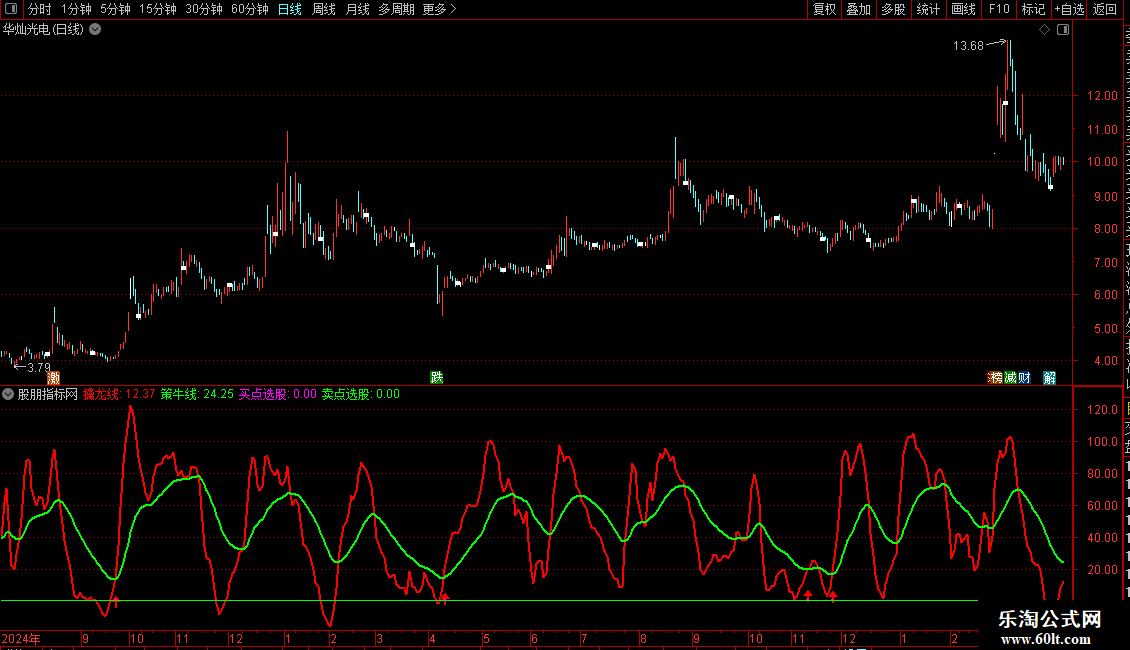Image resolution: width=1130 pixels, height=650 pixels.
Task: Click the 12.00 price axis label
Action: [1102, 96]
